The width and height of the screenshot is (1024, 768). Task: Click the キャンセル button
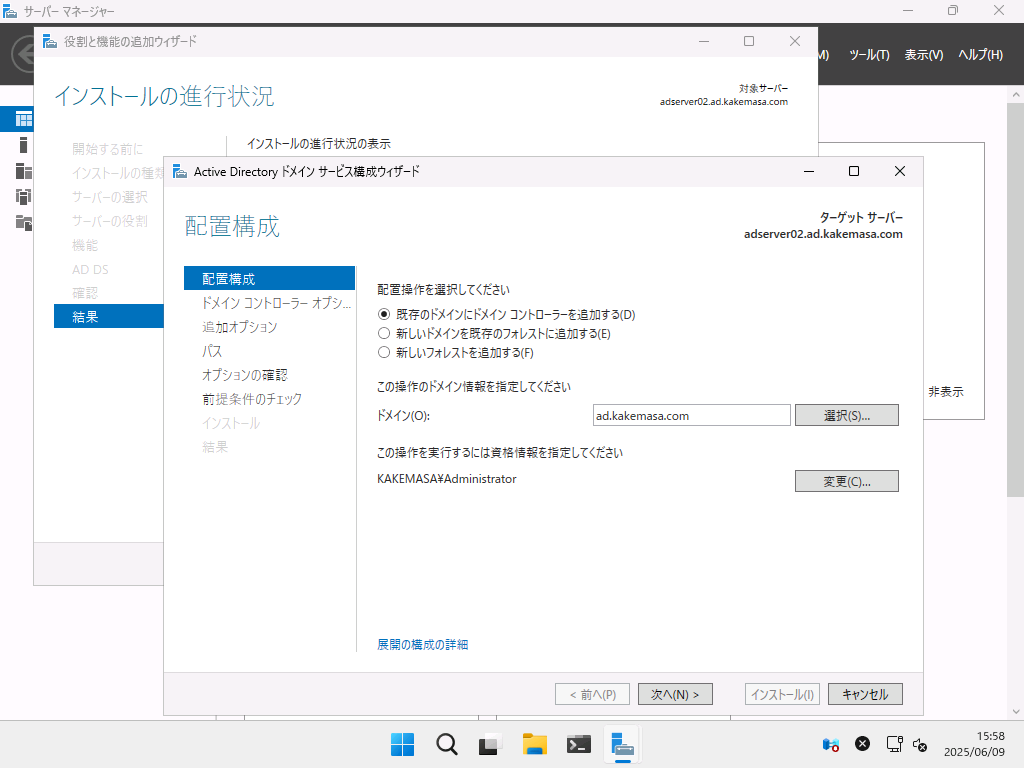coord(865,694)
